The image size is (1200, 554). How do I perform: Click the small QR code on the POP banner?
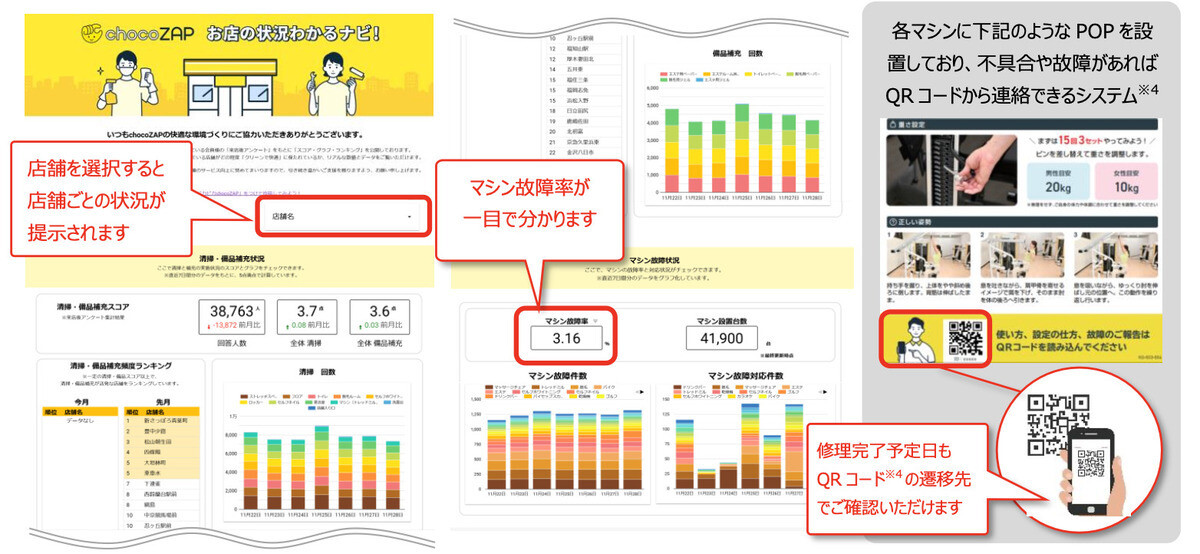965,337
